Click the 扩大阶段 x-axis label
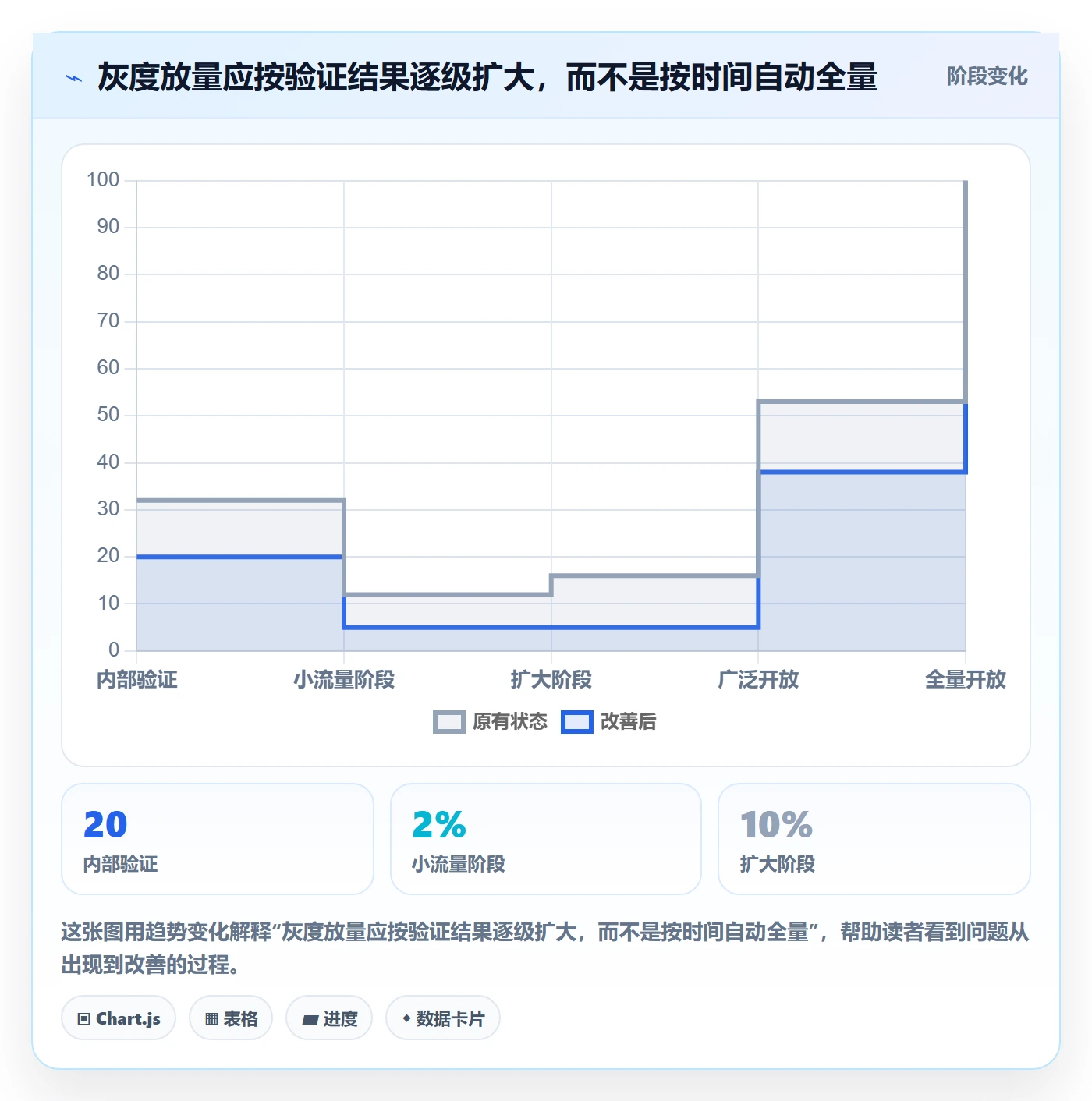 coord(551,679)
